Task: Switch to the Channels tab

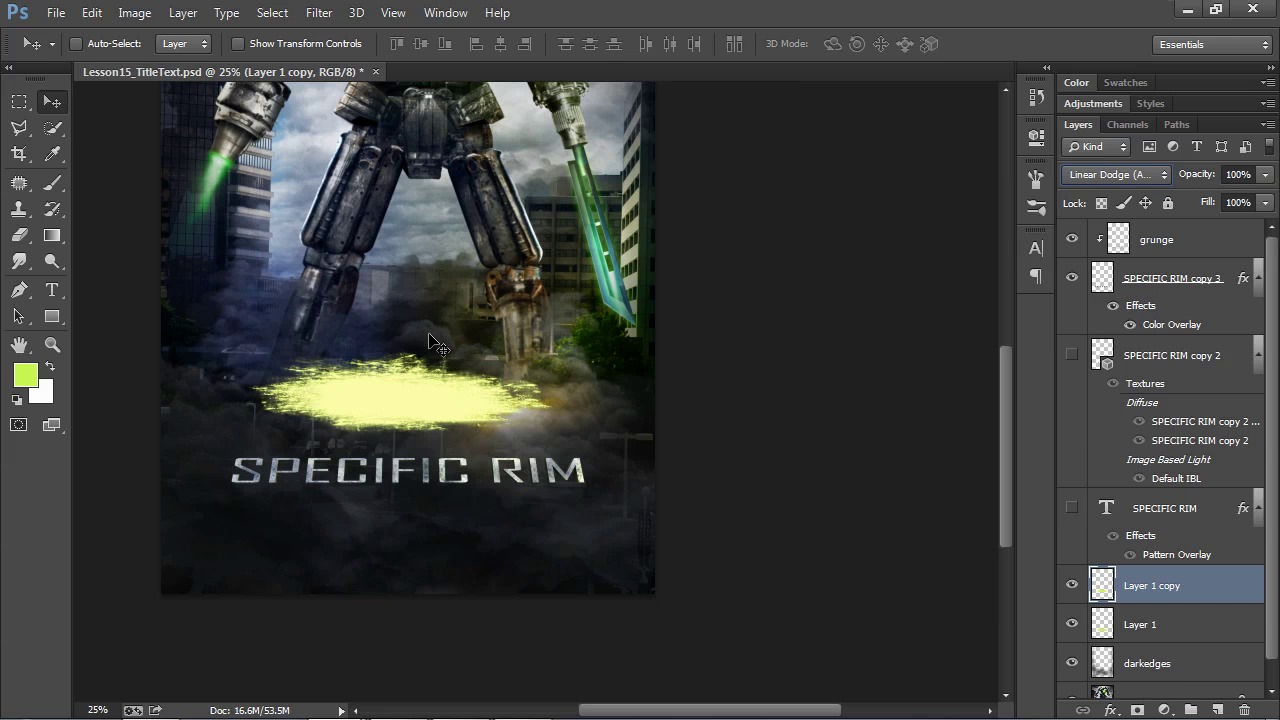Action: click(1127, 125)
